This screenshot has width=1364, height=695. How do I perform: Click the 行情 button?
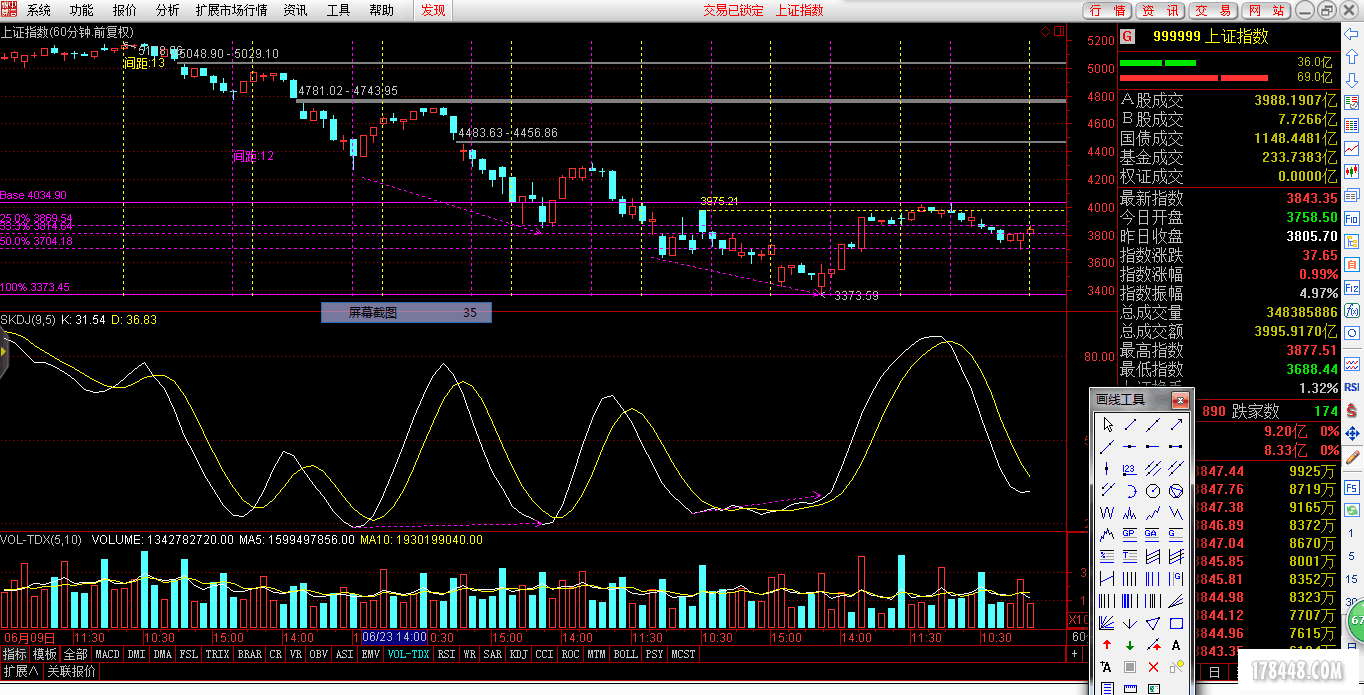[1108, 10]
